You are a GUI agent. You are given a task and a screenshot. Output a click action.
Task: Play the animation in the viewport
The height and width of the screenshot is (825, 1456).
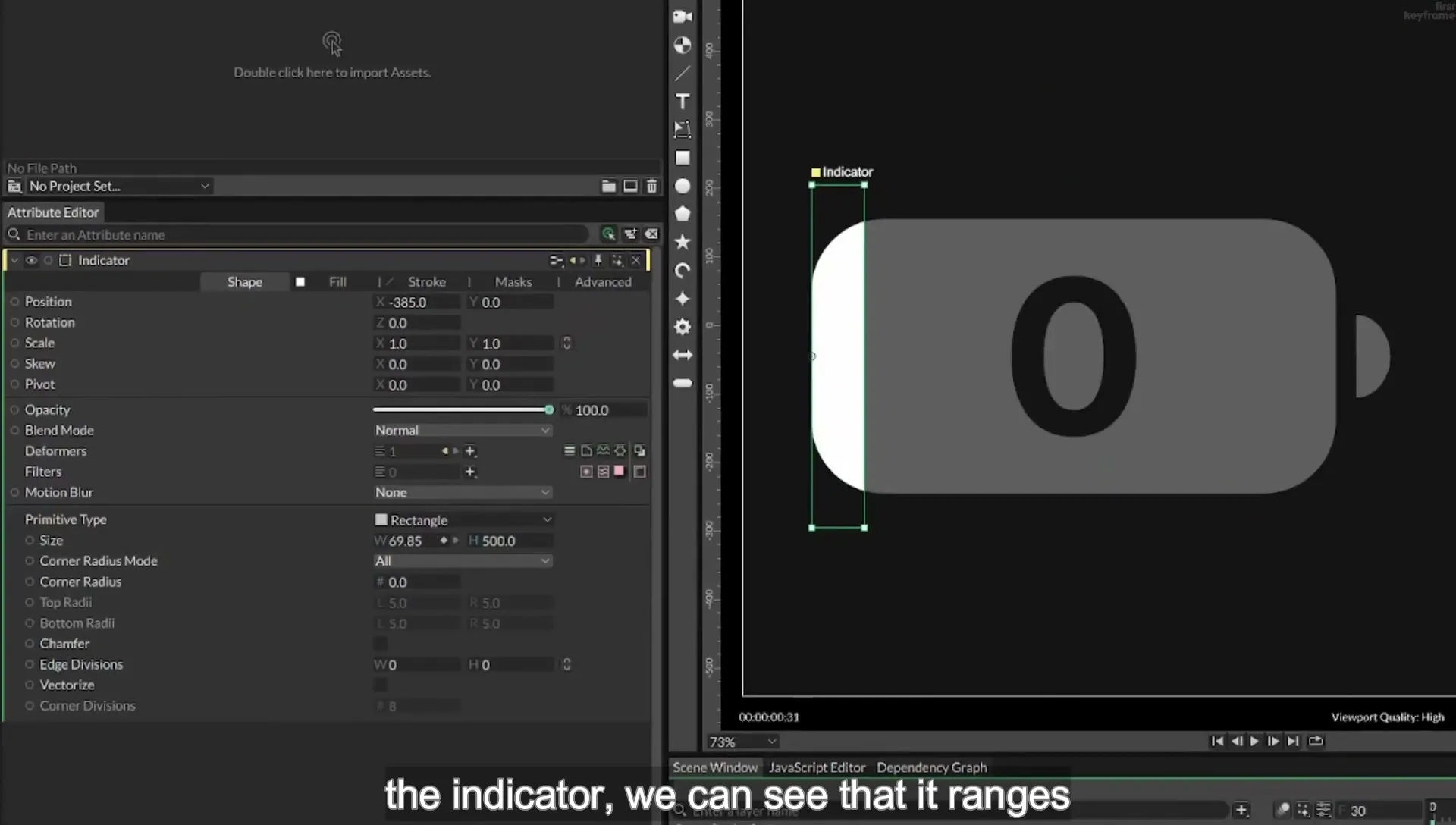tap(1254, 742)
